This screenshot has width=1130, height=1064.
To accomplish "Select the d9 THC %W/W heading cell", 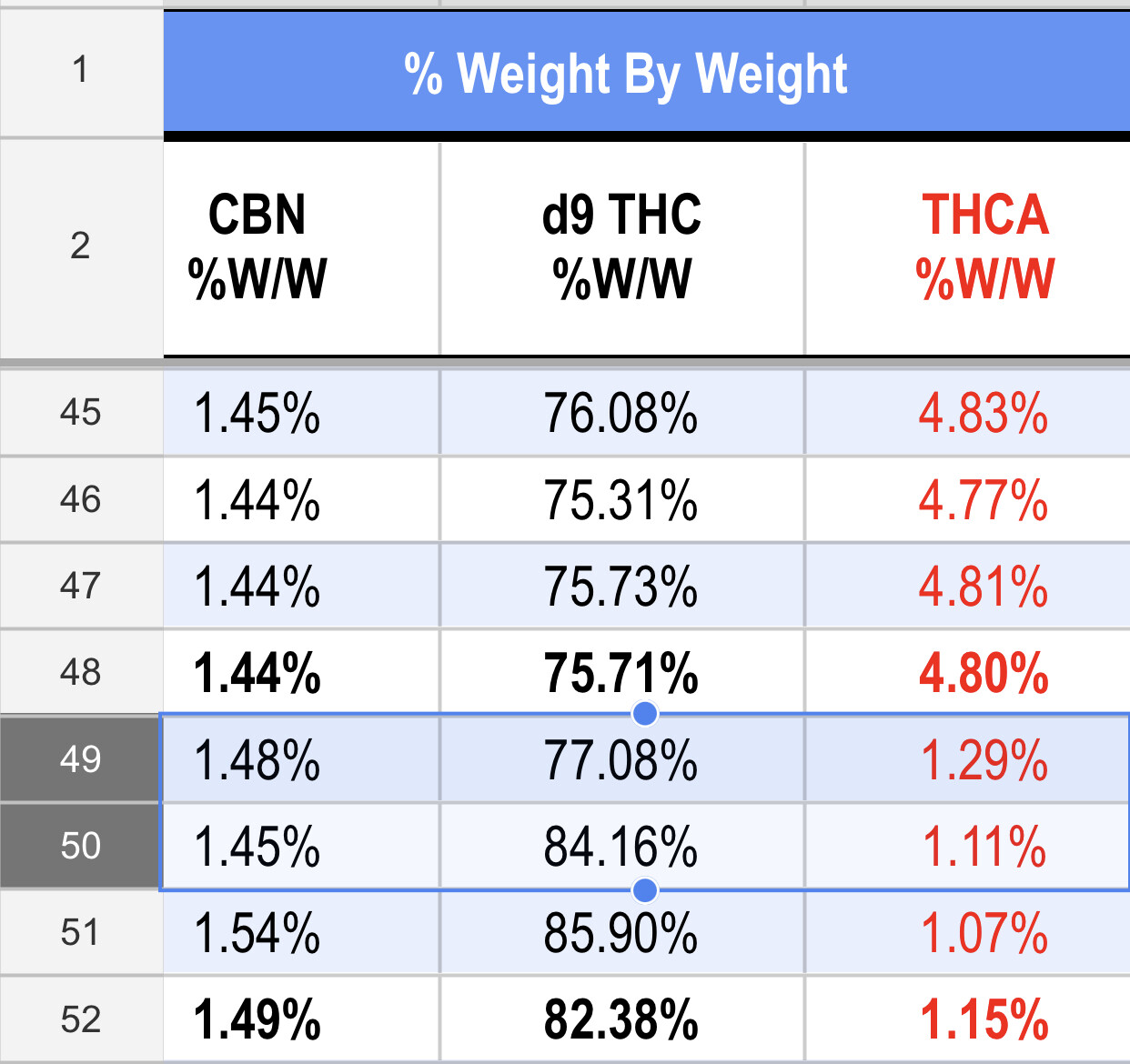I will click(621, 247).
